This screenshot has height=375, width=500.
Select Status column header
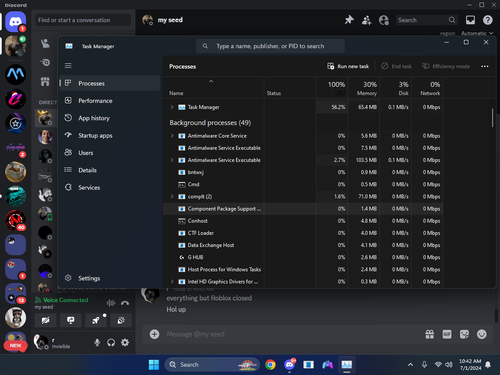290,88
